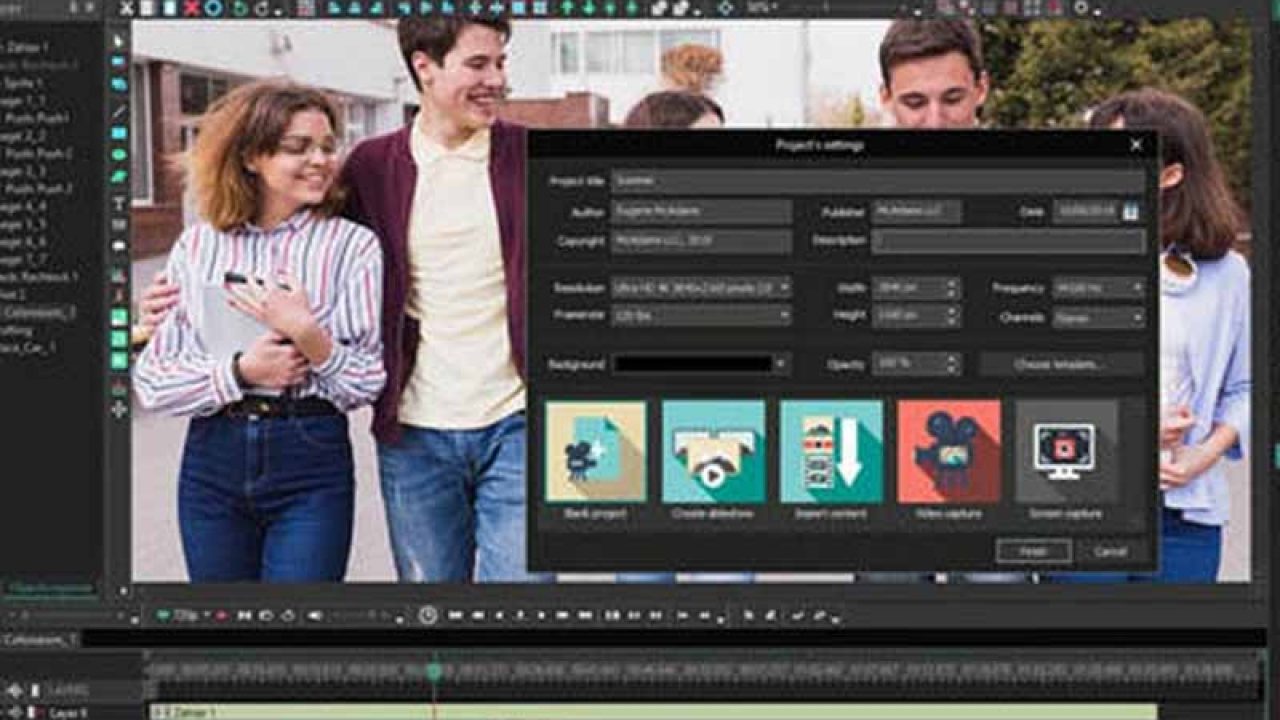Viewport: 1280px width, 720px height.
Task: Open the Channels dropdown
Action: (x=1098, y=318)
